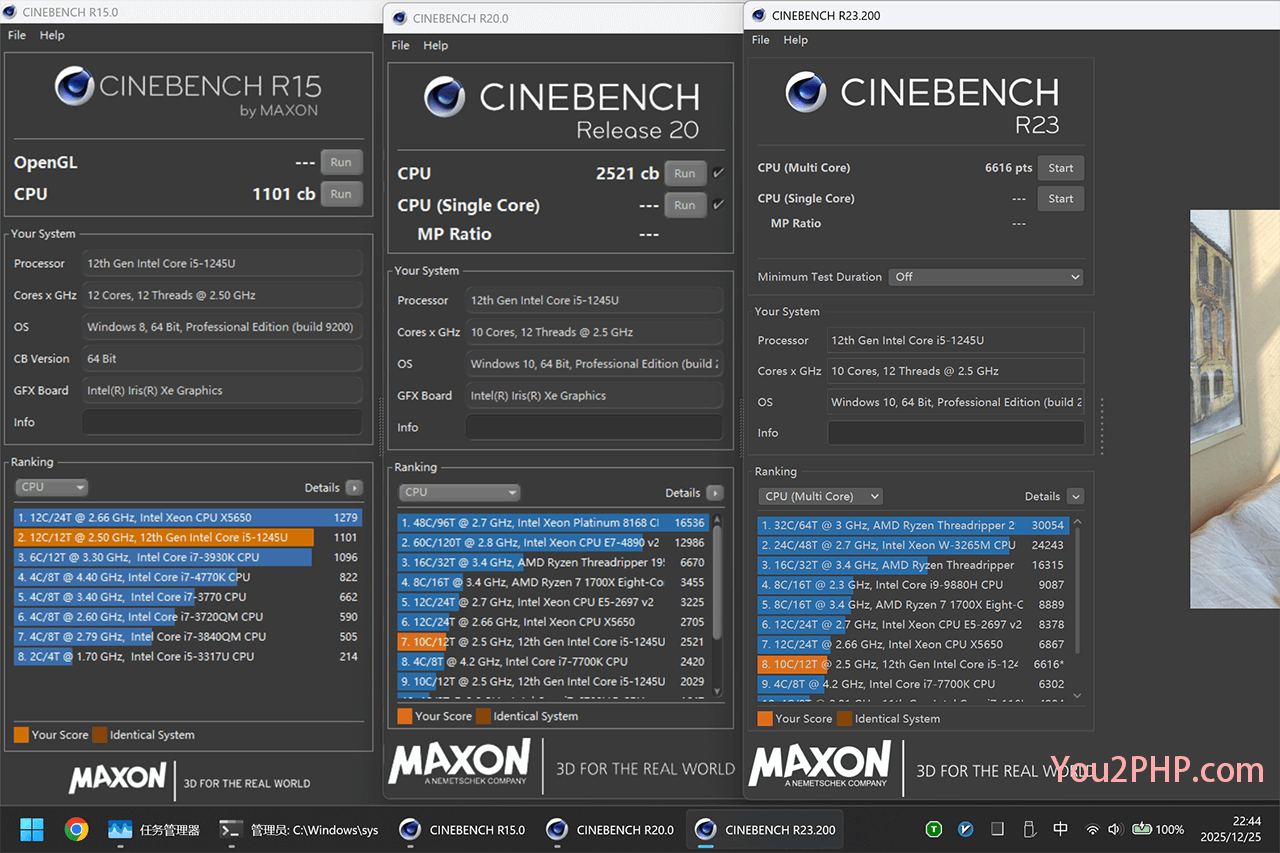Run the OpenGL test in R15
Viewport: 1280px width, 853px height.
click(x=341, y=162)
